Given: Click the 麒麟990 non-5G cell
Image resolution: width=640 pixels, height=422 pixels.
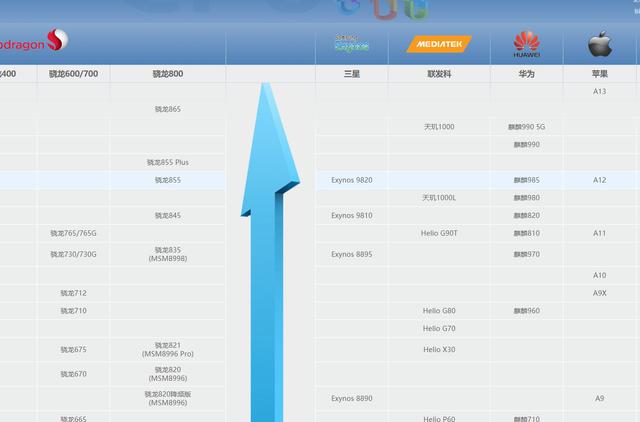Looking at the screenshot, I should coord(527,144).
